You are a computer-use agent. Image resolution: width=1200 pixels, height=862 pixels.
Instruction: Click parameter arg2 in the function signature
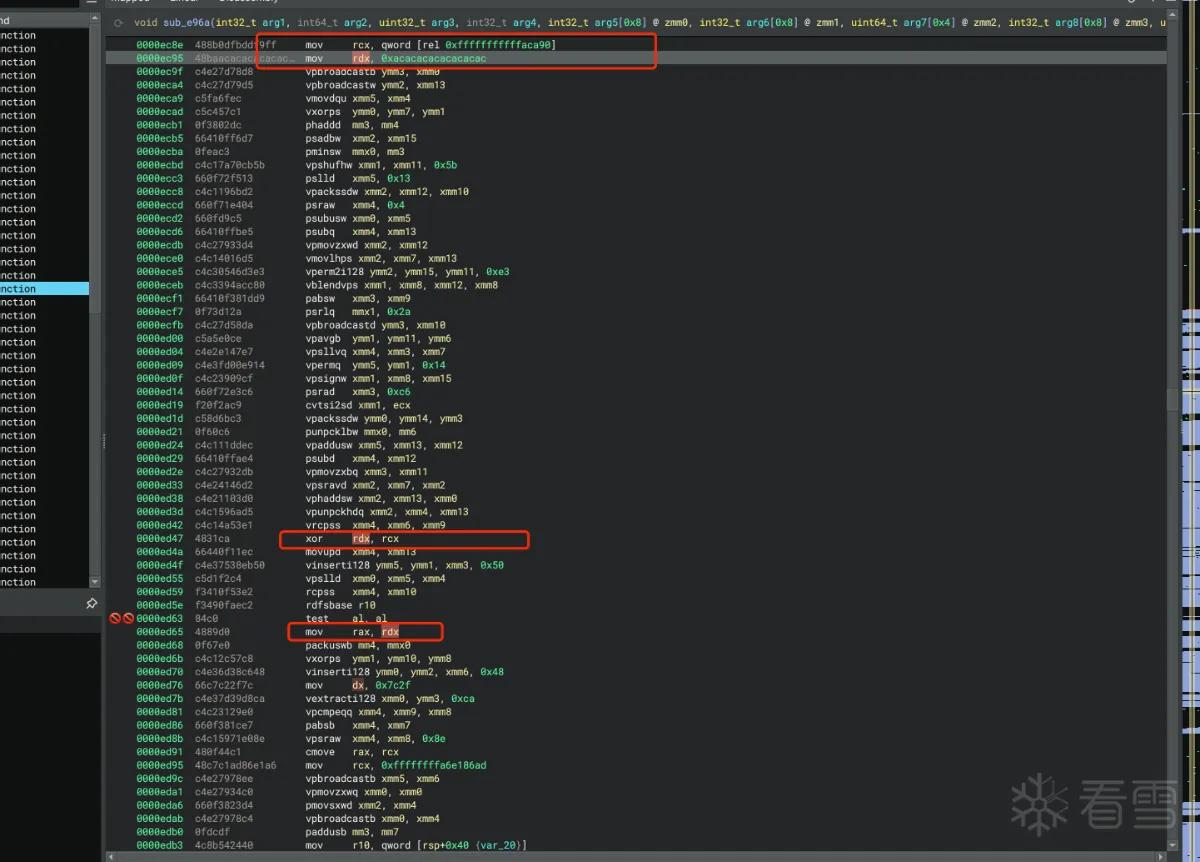tap(358, 22)
